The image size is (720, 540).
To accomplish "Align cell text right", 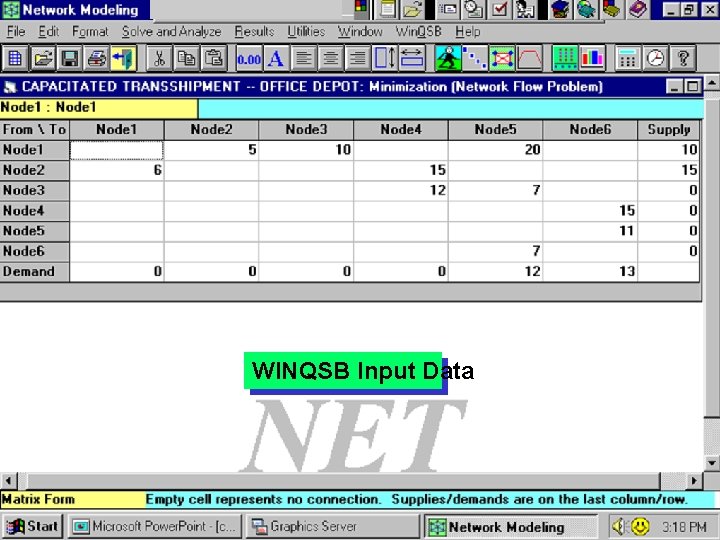I will coord(357,58).
